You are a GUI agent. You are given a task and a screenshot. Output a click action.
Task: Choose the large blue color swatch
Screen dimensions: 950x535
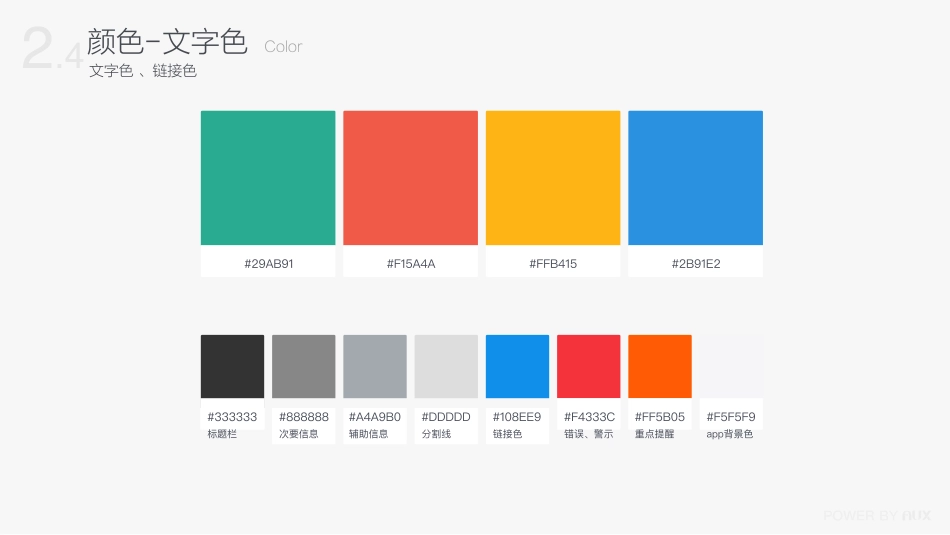point(695,178)
